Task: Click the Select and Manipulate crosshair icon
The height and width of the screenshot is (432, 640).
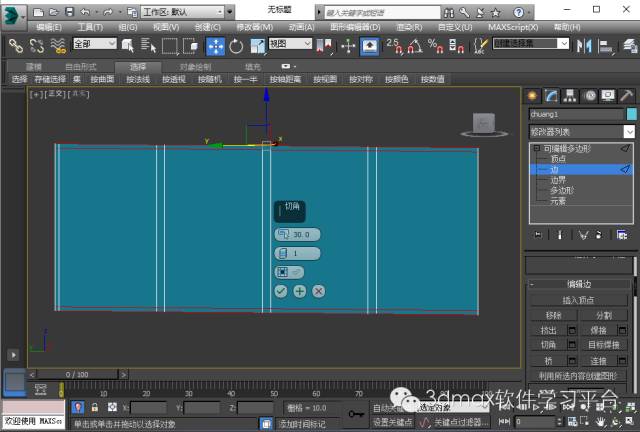Action: click(x=348, y=46)
